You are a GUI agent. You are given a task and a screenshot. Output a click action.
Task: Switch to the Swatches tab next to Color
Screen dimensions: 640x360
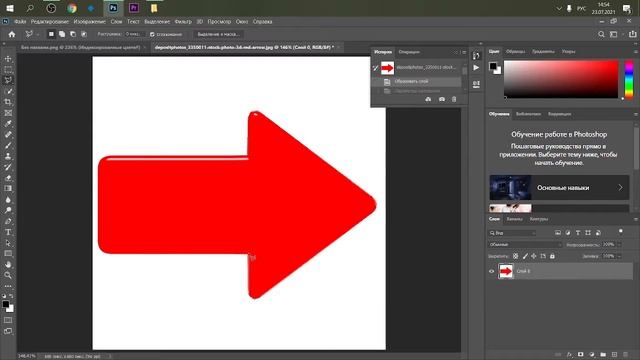pyautogui.click(x=516, y=51)
